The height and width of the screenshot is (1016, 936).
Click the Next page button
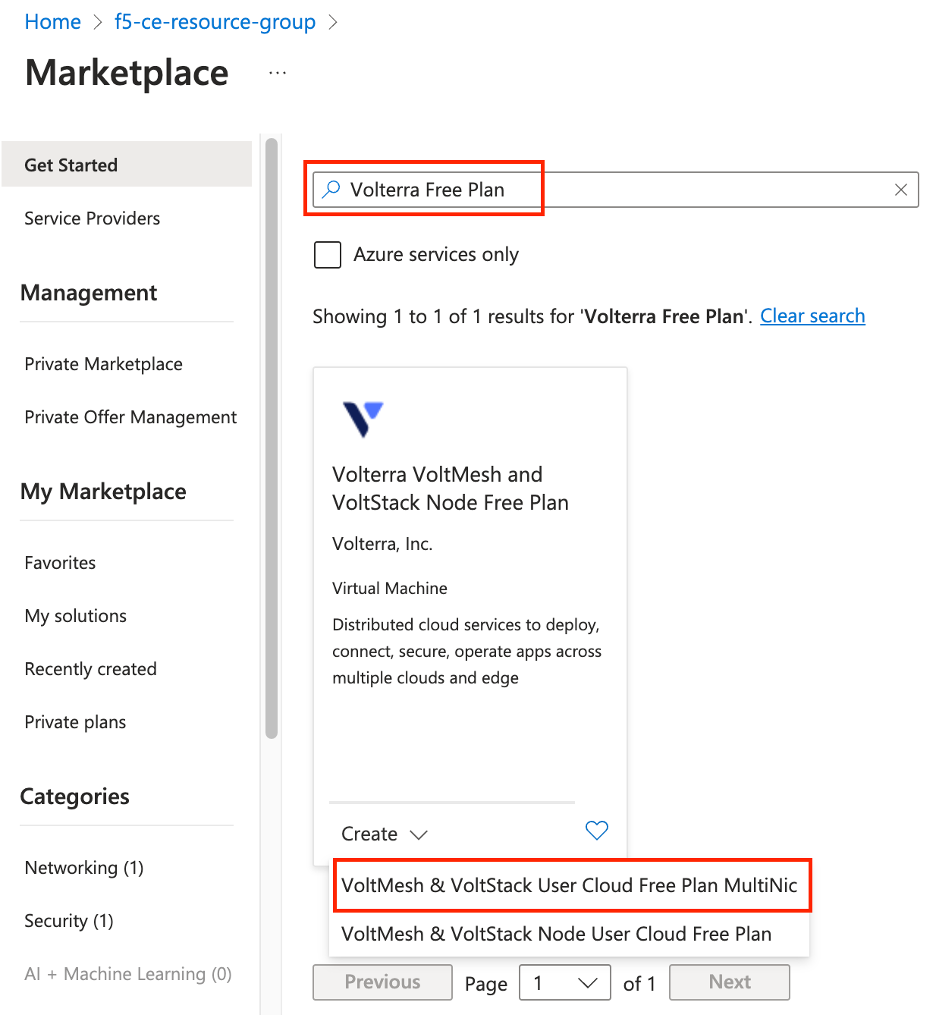coord(729,982)
